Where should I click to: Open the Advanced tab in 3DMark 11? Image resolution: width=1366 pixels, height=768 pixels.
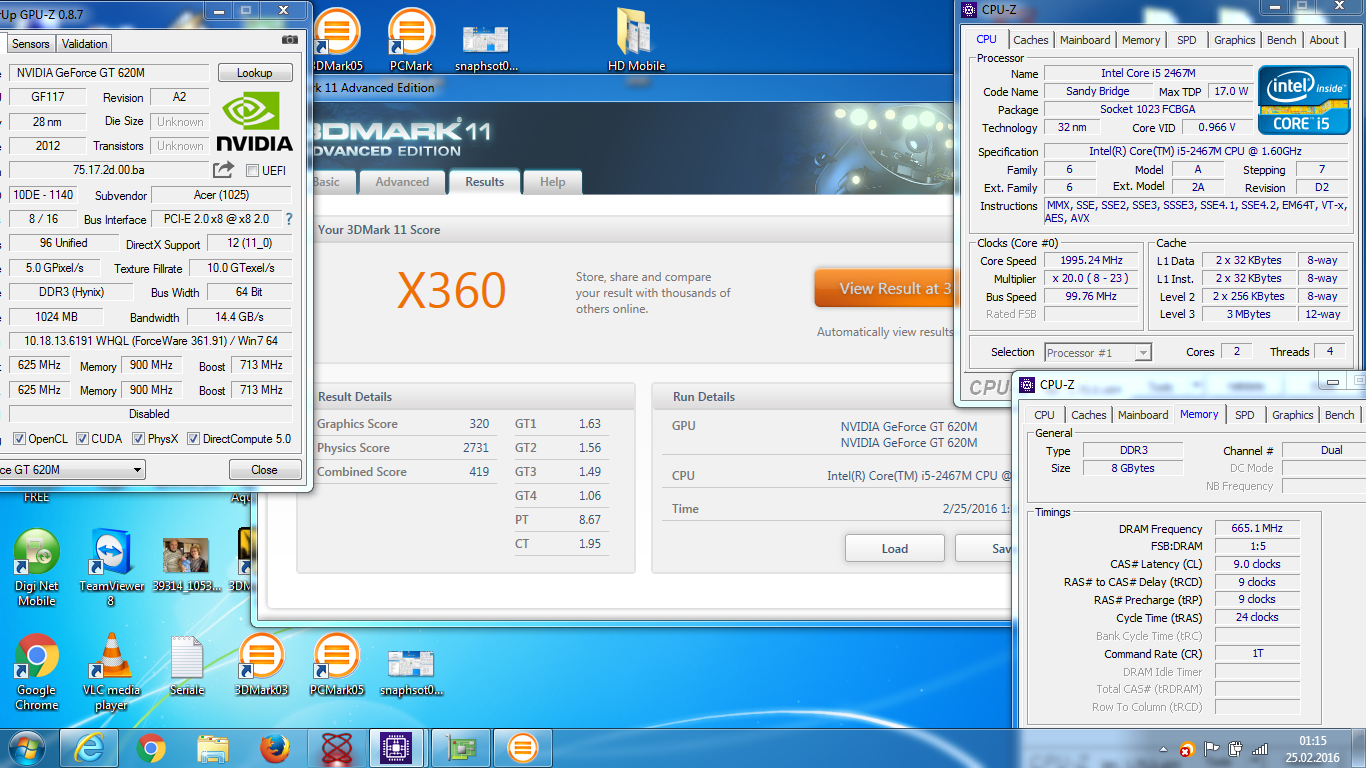[x=402, y=182]
